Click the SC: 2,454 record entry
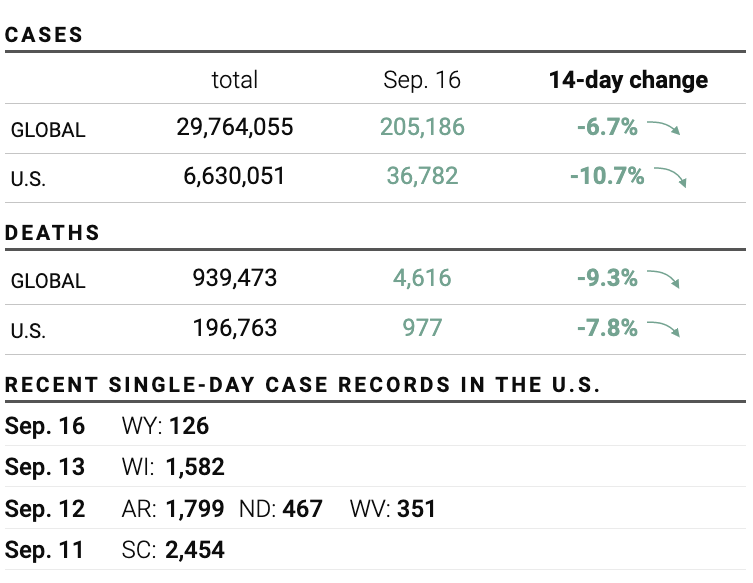The width and height of the screenshot is (753, 583). point(173,550)
